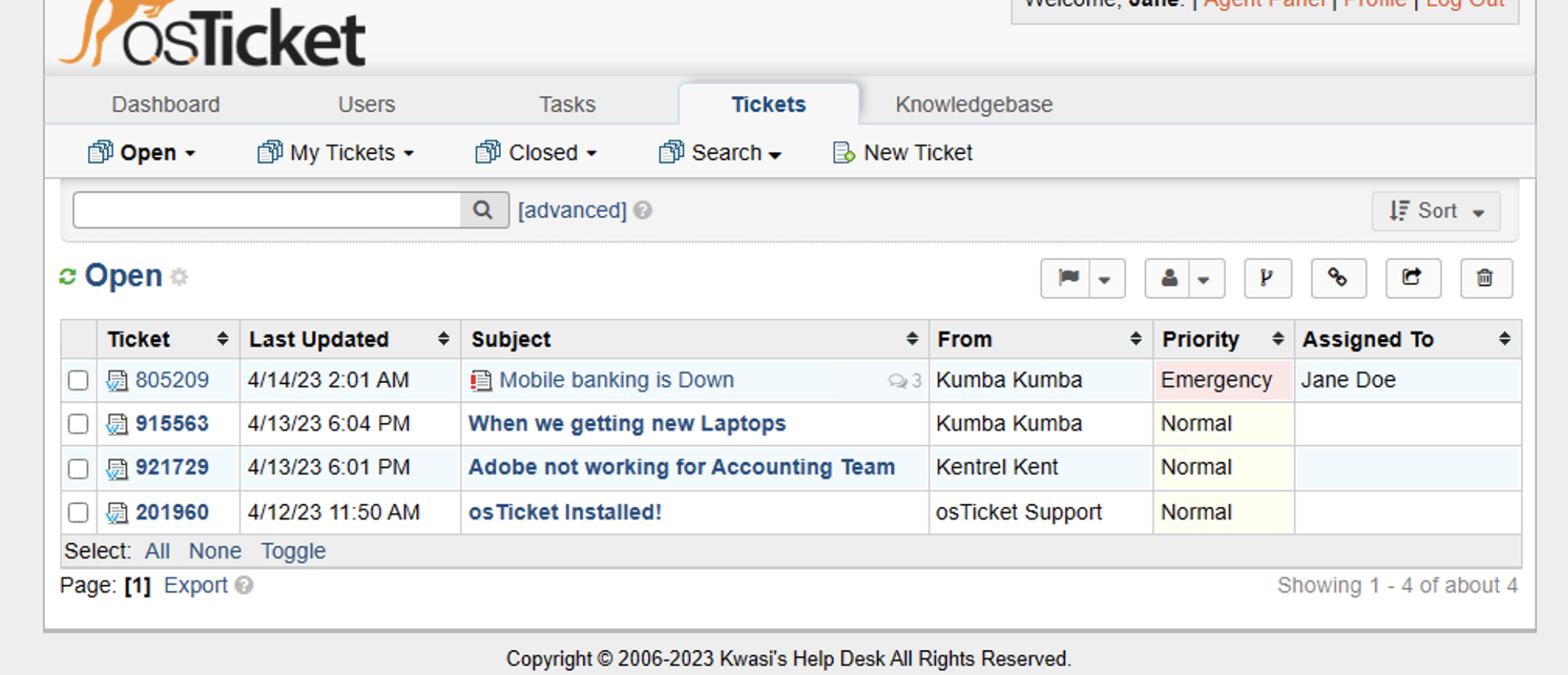This screenshot has height=675, width=1568.
Task: Click the search magnifier icon
Action: (482, 210)
